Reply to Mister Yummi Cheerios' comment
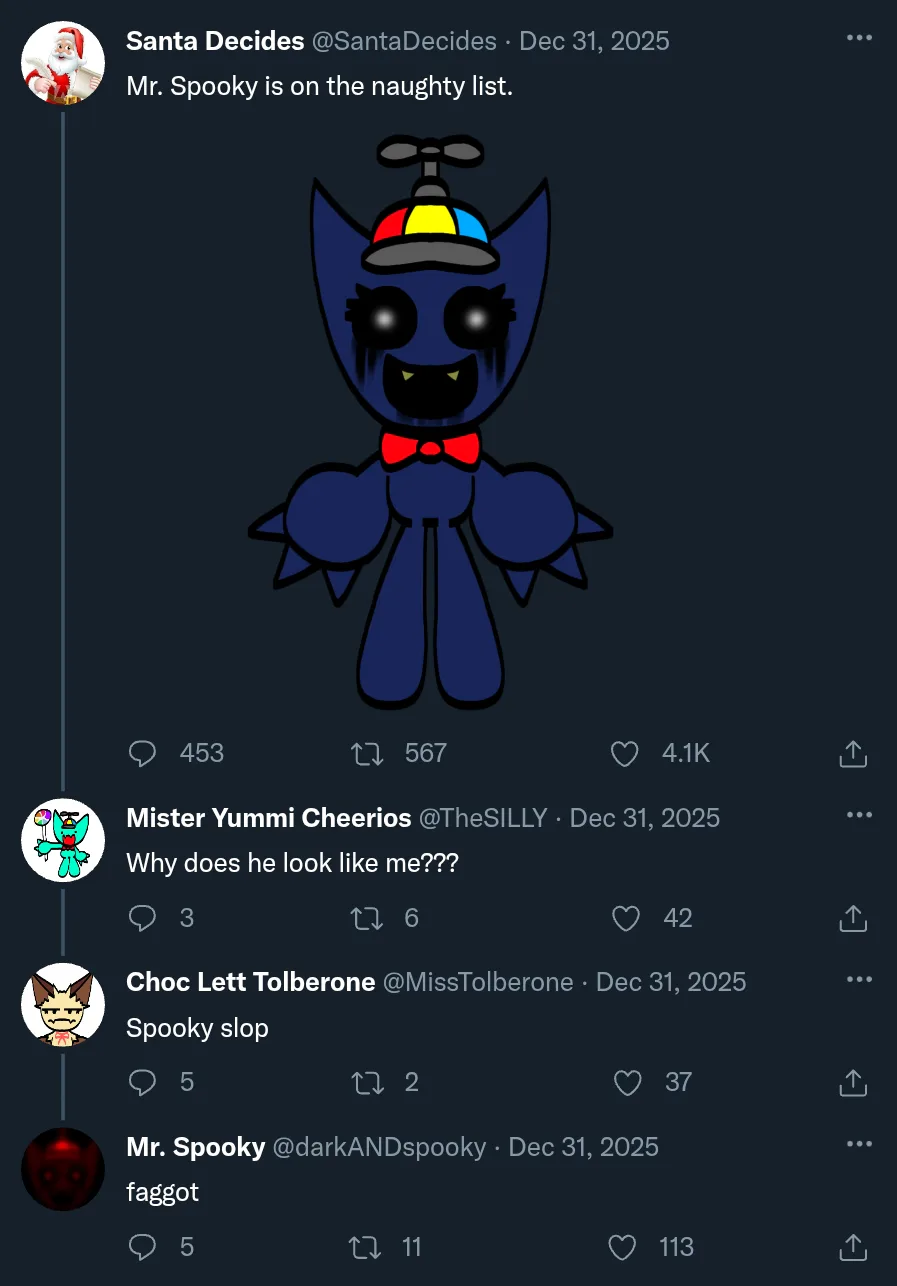 (x=144, y=918)
